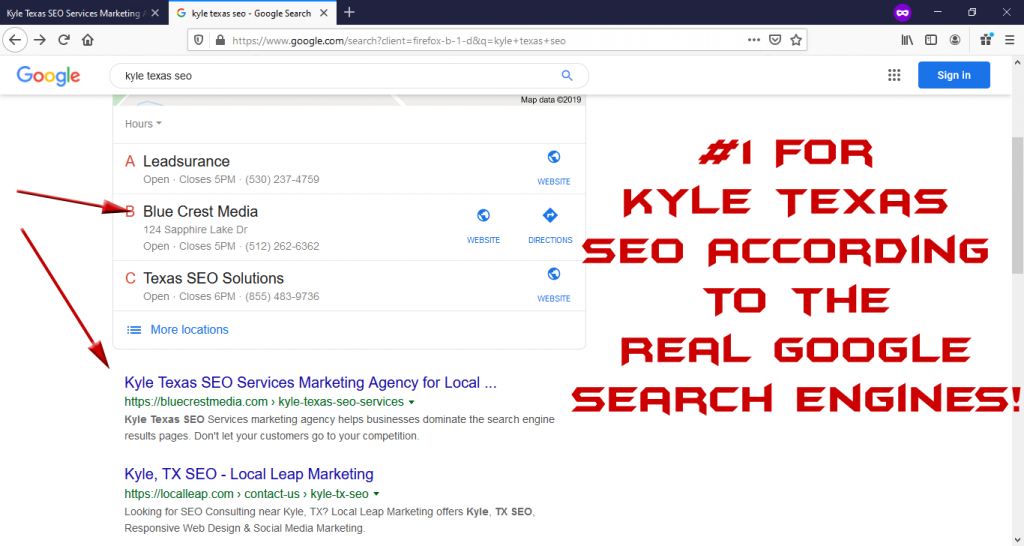Reload the current page
Image resolution: width=1024 pixels, height=546 pixels.
[x=64, y=40]
